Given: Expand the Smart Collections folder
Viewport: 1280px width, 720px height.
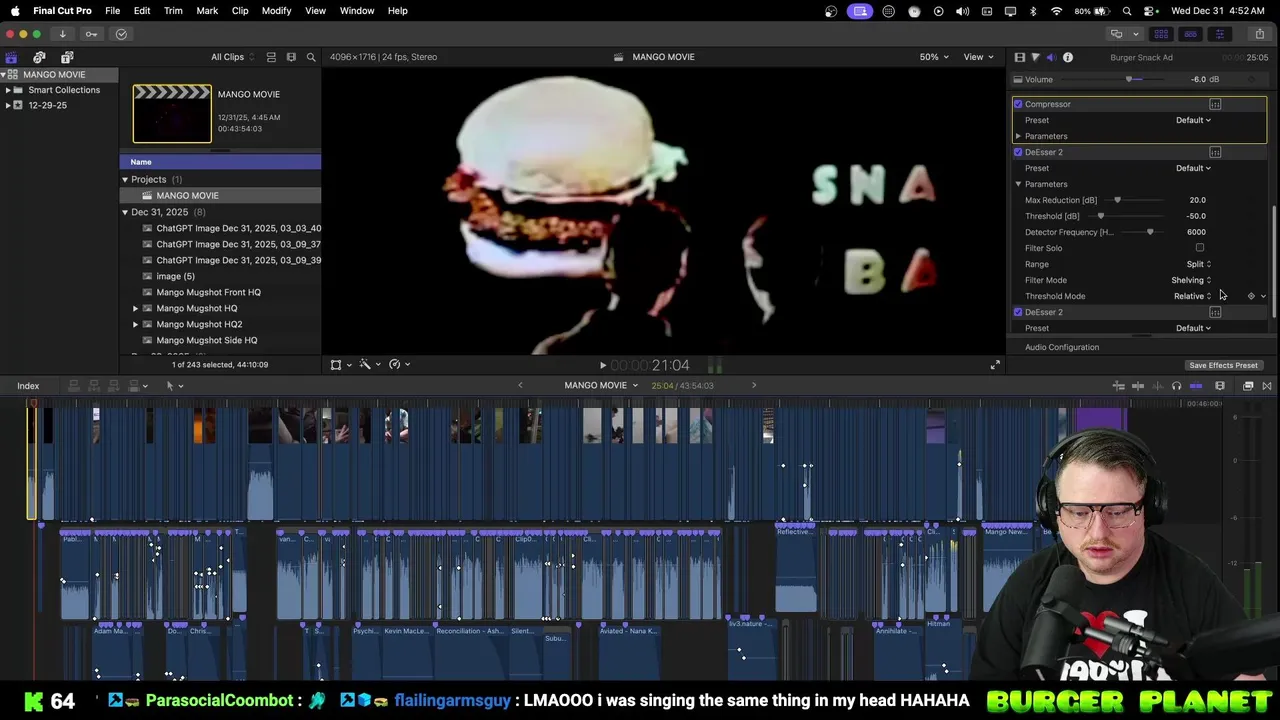Looking at the screenshot, I should [x=8, y=90].
